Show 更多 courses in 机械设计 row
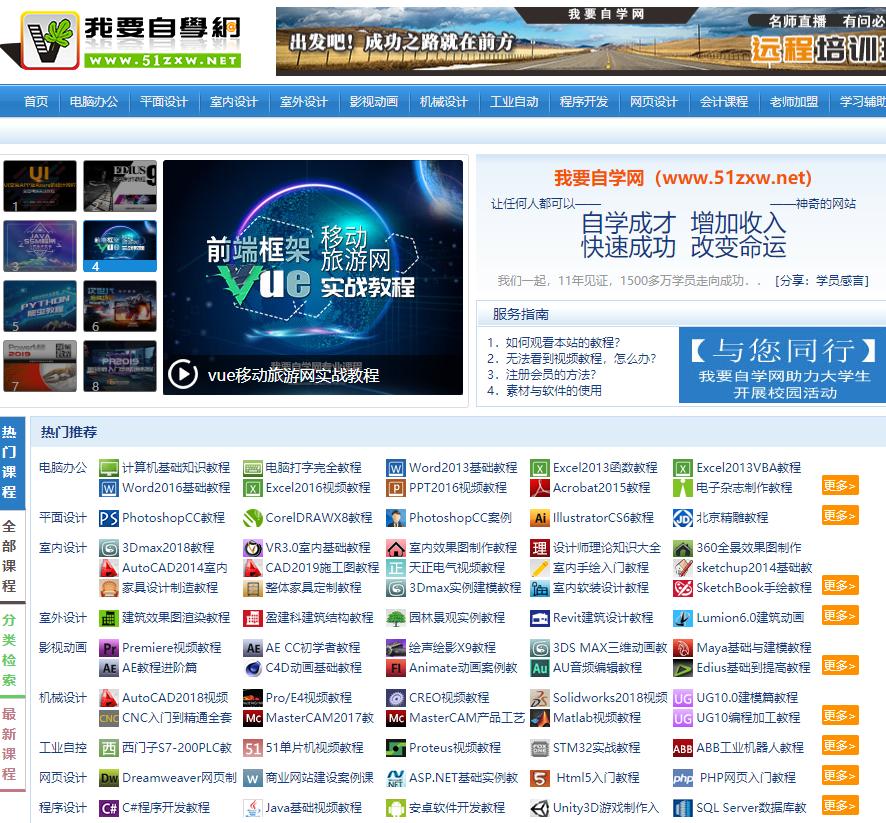This screenshot has width=886, height=823. pos(840,715)
